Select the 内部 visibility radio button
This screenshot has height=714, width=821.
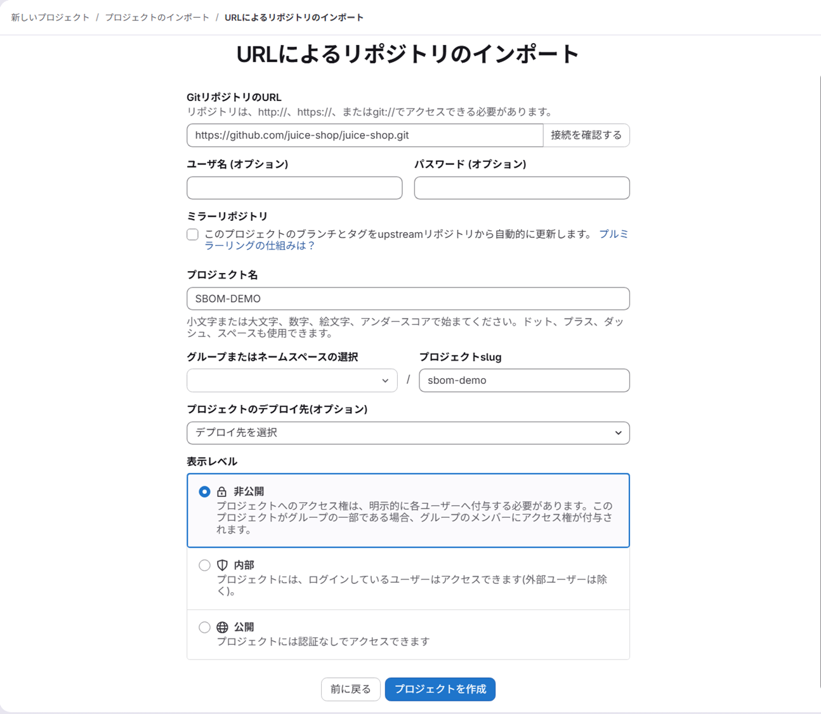pyautogui.click(x=204, y=565)
